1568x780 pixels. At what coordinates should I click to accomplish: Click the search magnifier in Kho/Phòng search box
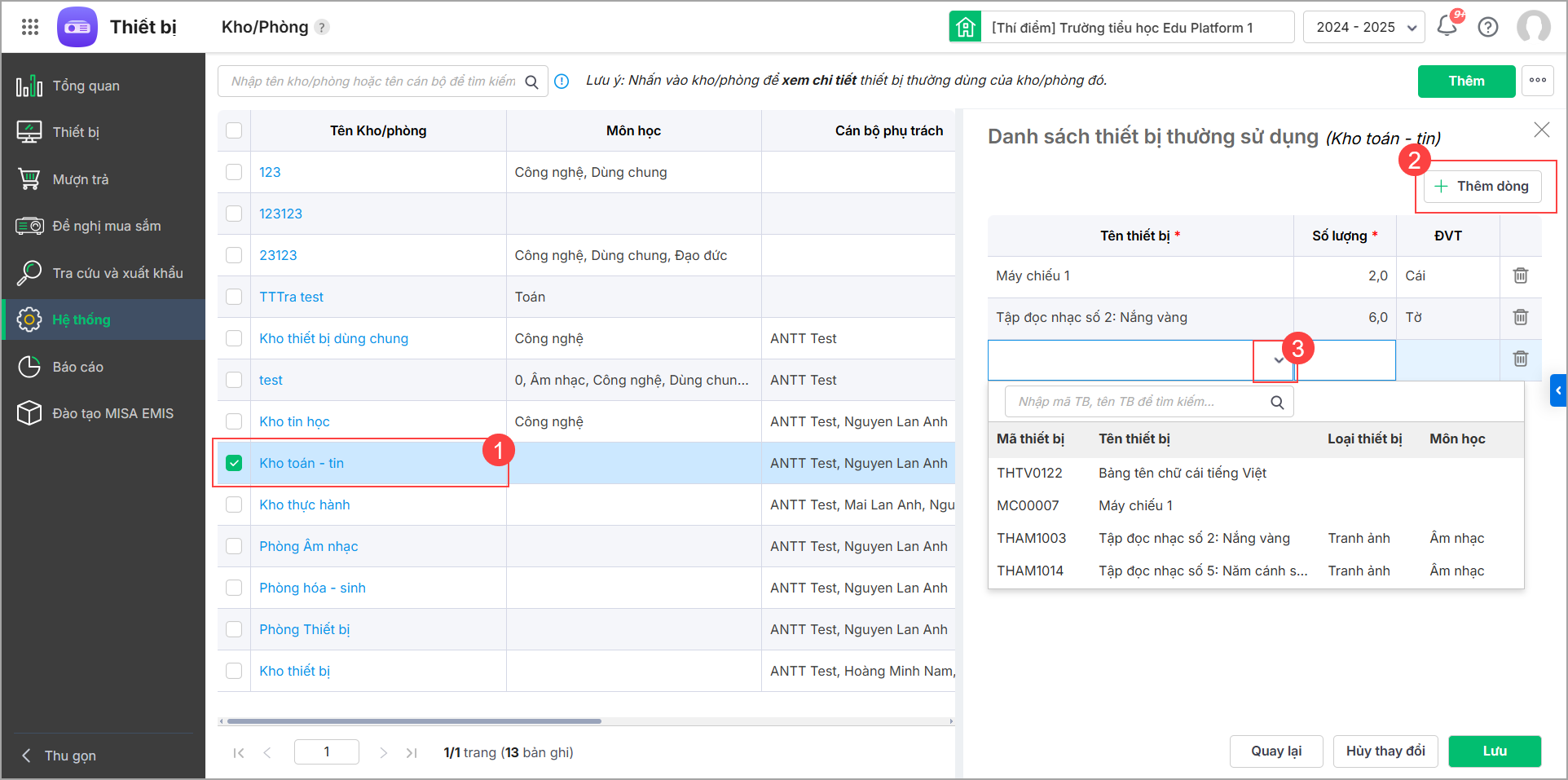click(x=531, y=82)
